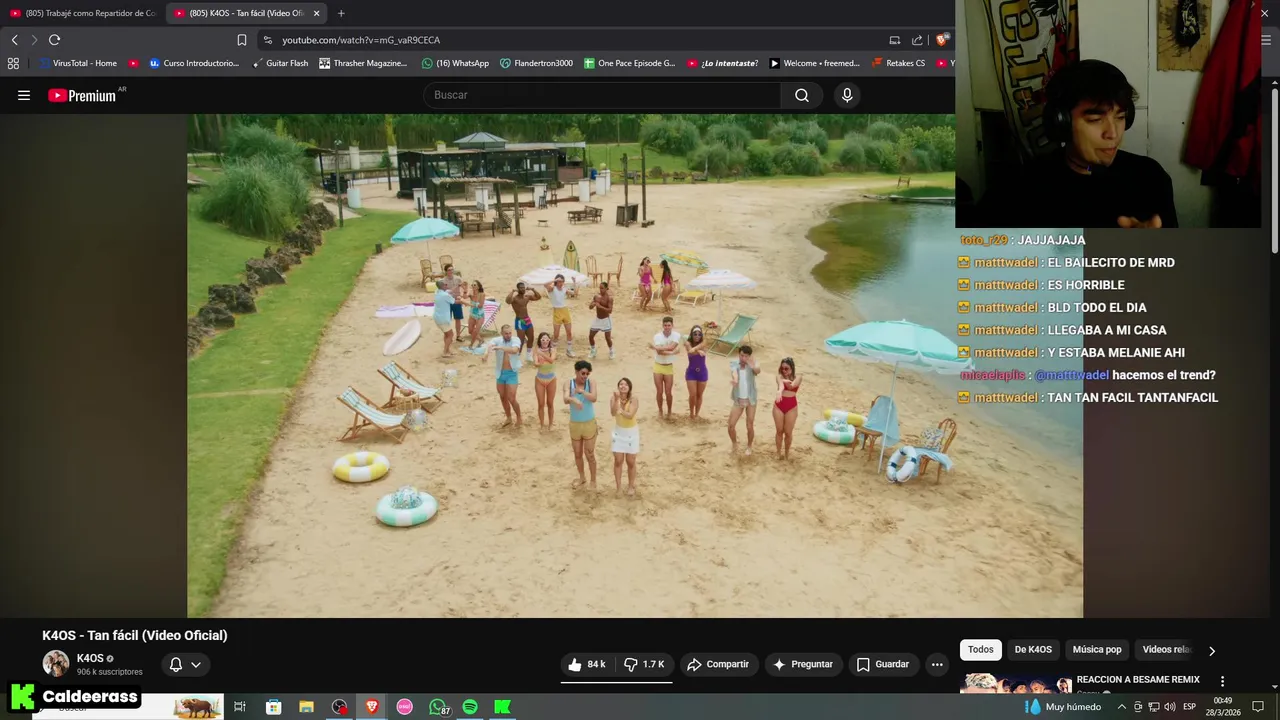
Task: Open the Preguntar AI button
Action: pyautogui.click(x=803, y=664)
